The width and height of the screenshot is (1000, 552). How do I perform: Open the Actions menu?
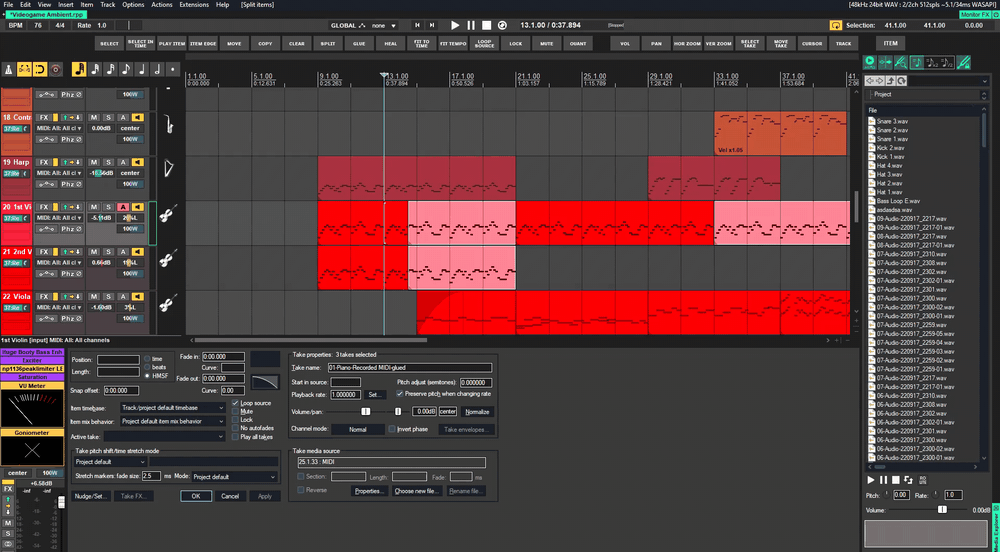click(161, 5)
